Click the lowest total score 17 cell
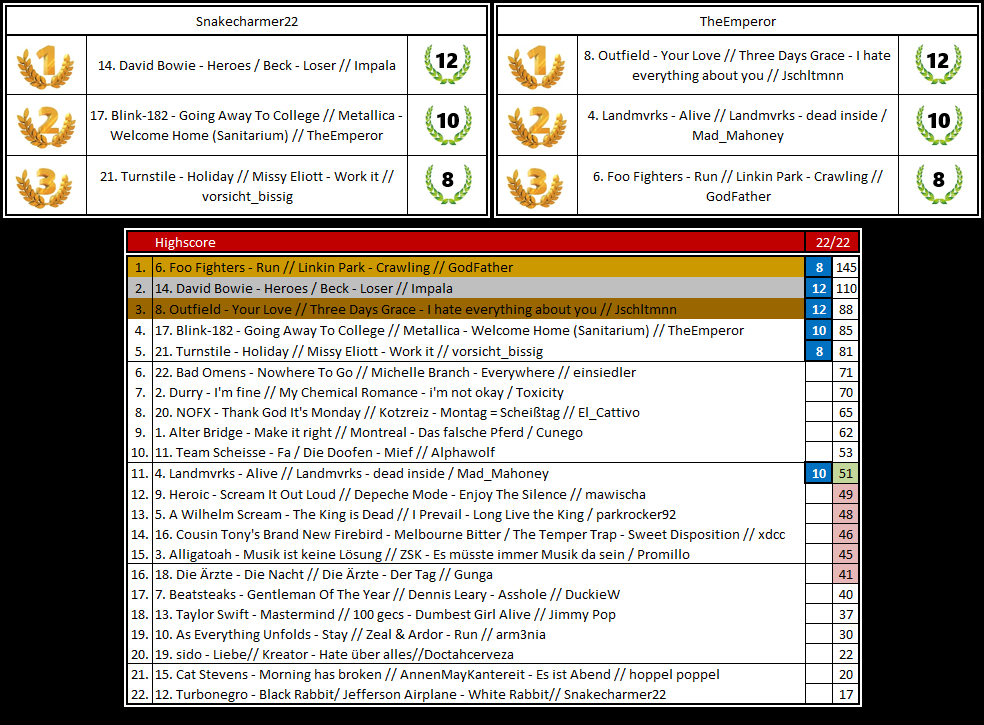Viewport: 984px width, 725px height. pyautogui.click(x=846, y=694)
